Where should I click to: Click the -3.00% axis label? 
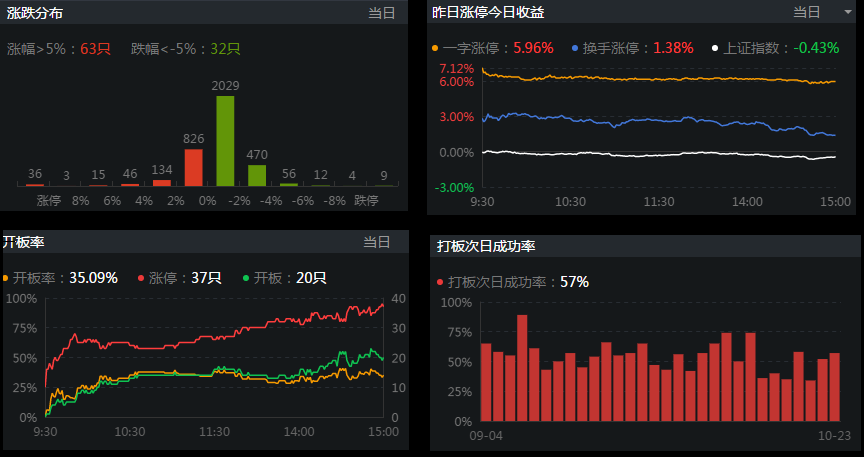point(455,188)
